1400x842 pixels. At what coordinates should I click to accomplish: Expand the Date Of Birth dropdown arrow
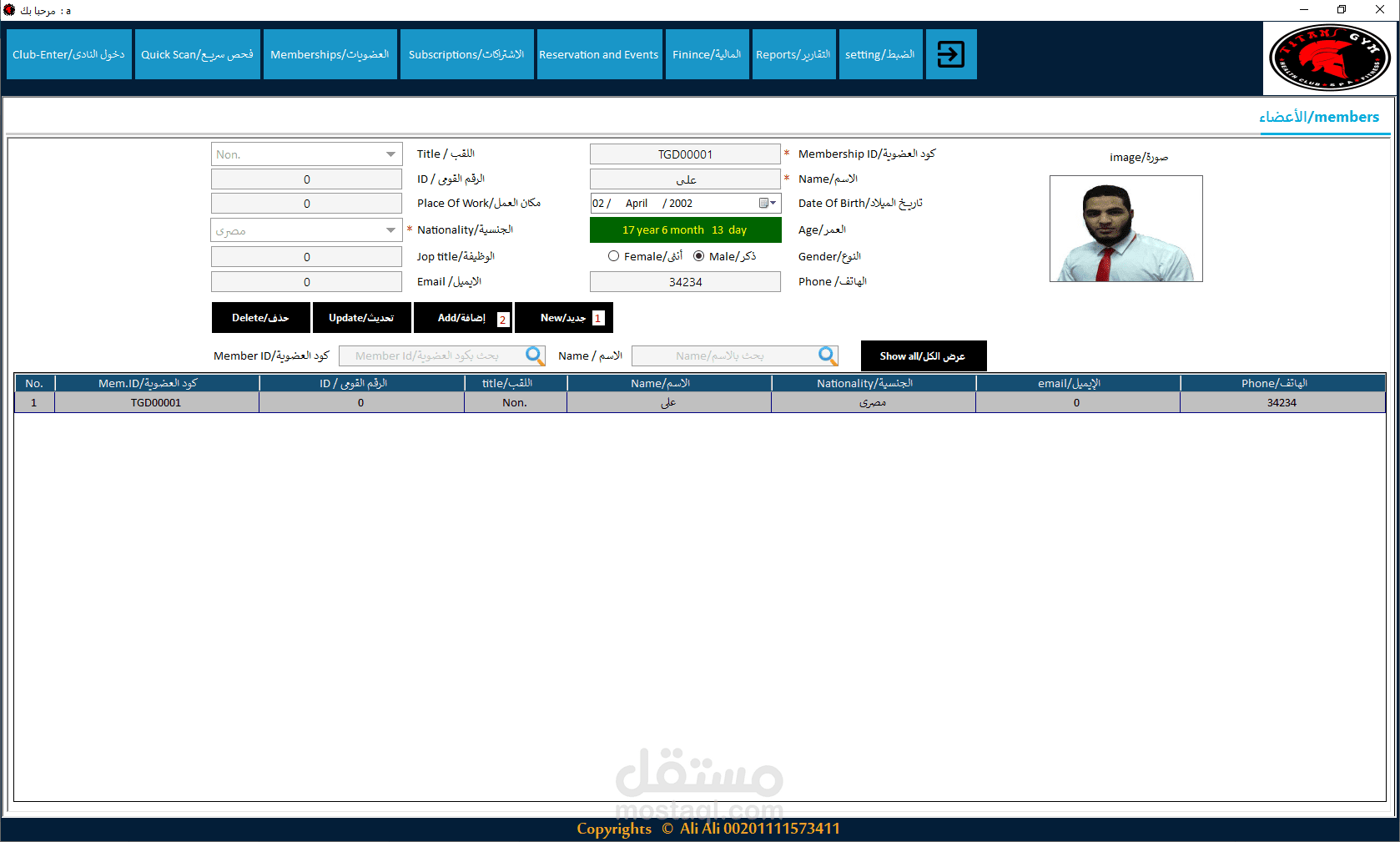773,203
